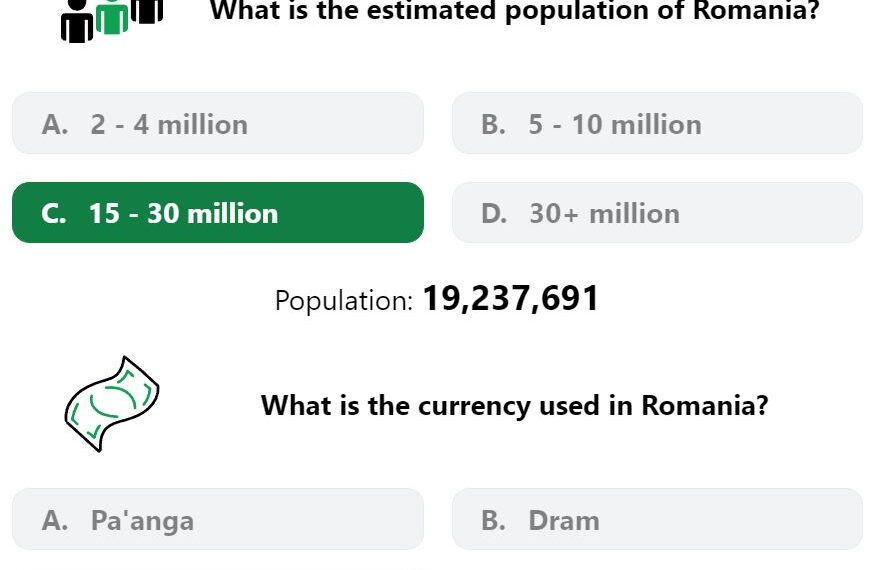Click the green circle on the banknote

click(112, 402)
